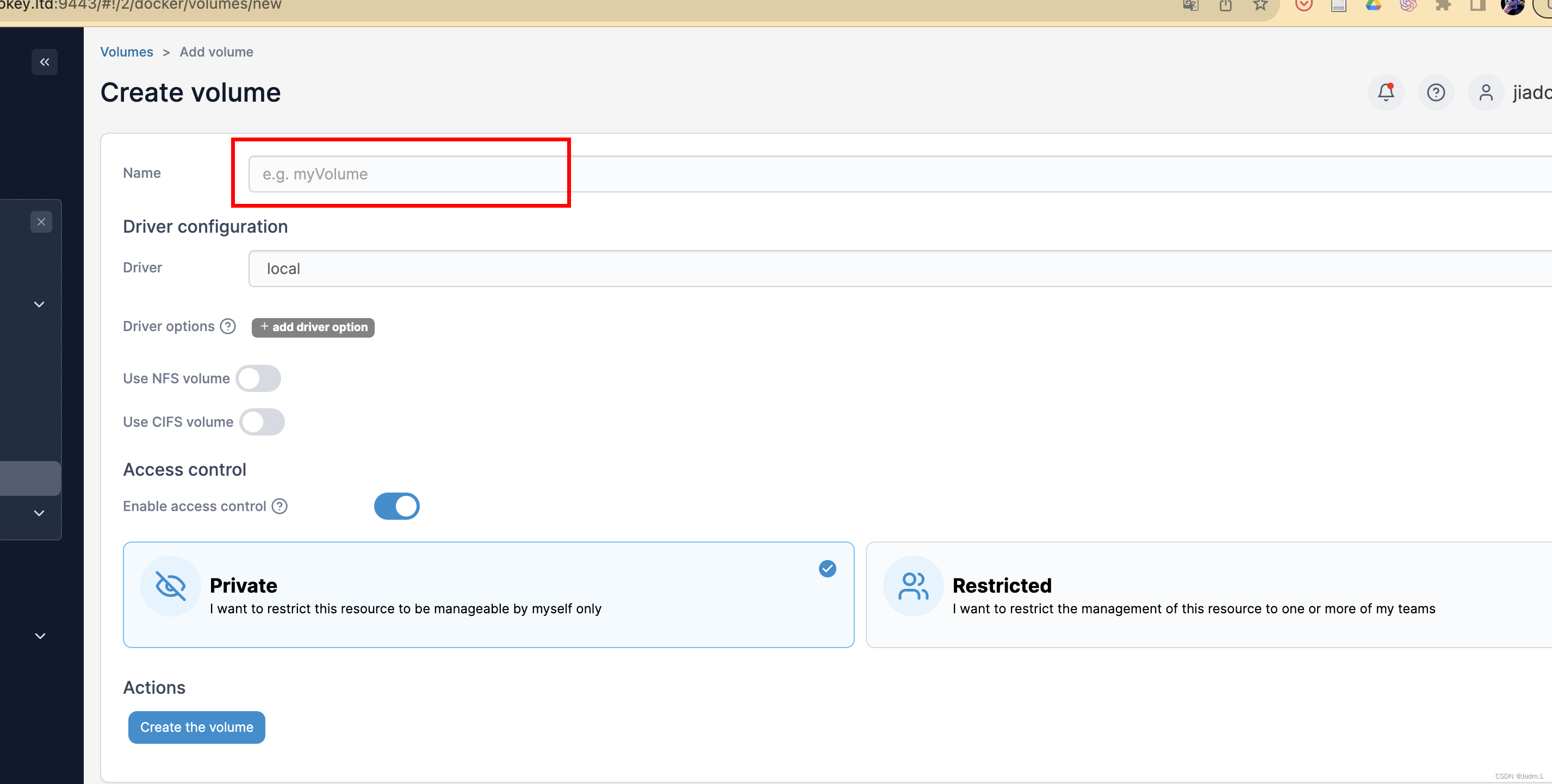Expand the bottom sidebar chevron section

pos(40,636)
